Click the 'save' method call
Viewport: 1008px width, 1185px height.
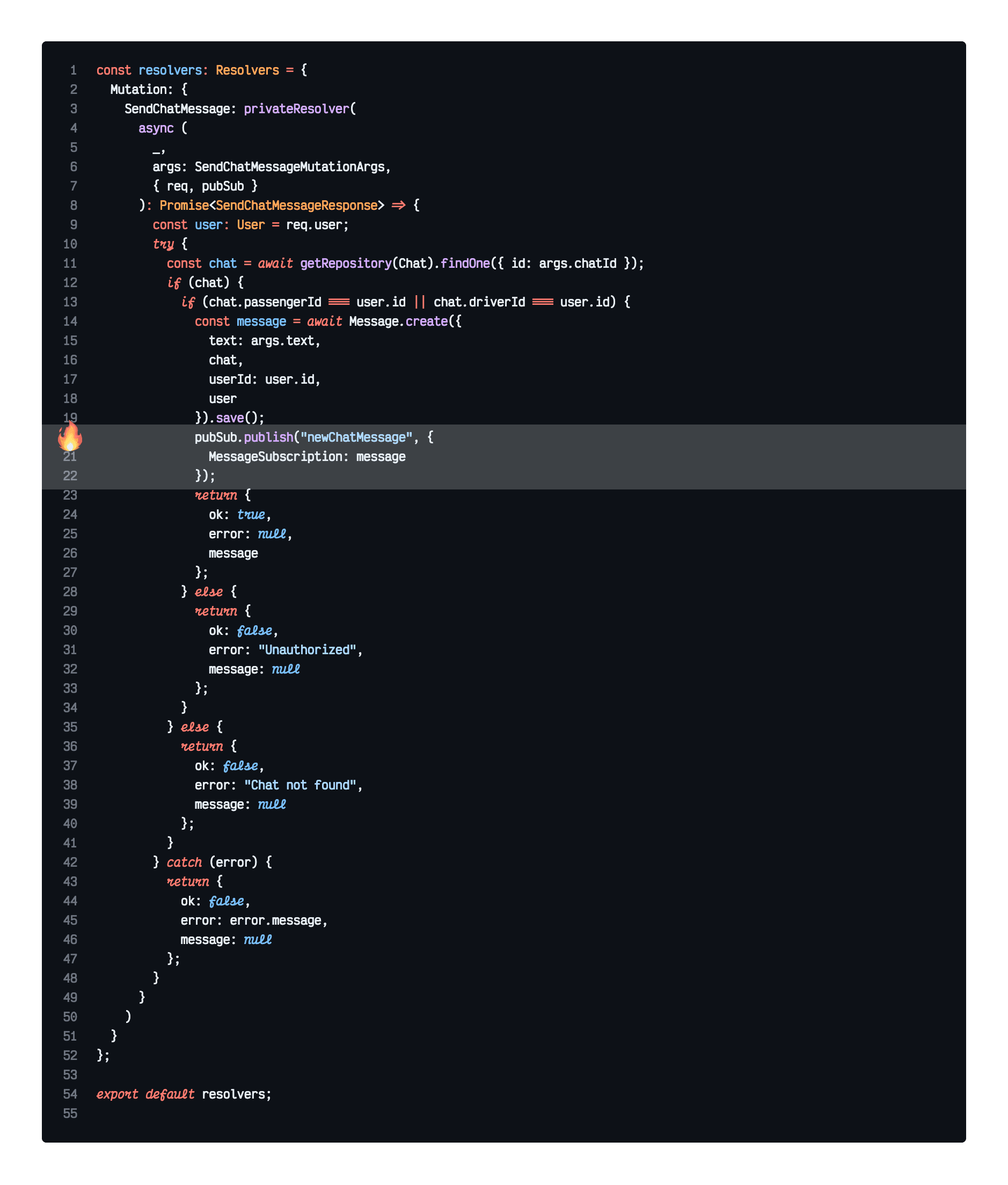point(230,418)
